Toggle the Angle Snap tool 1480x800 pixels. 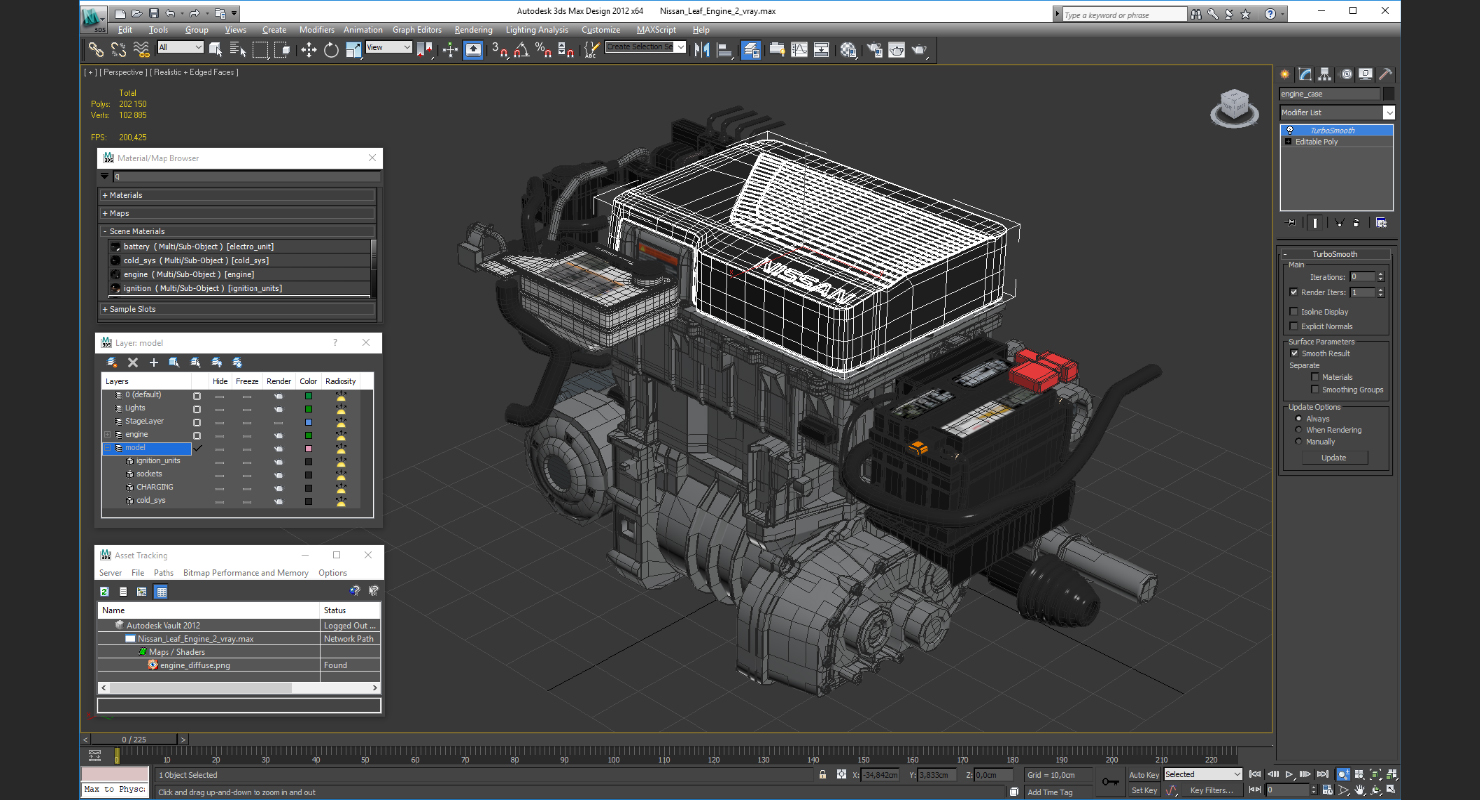point(520,49)
